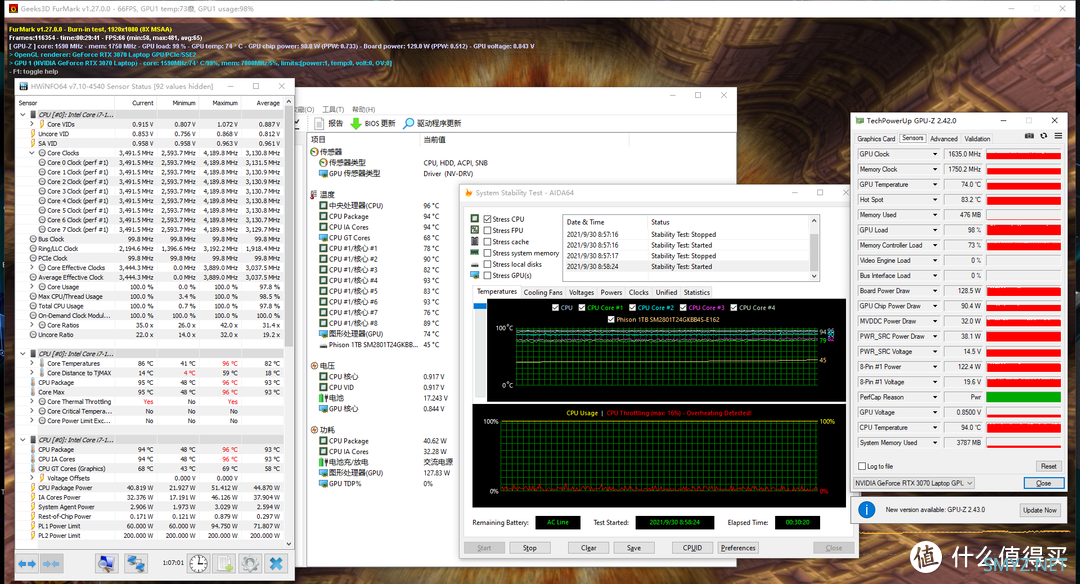Viewport: 1080px width, 584px height.
Task: Click the Stress CPU chip icon
Action: [475, 218]
